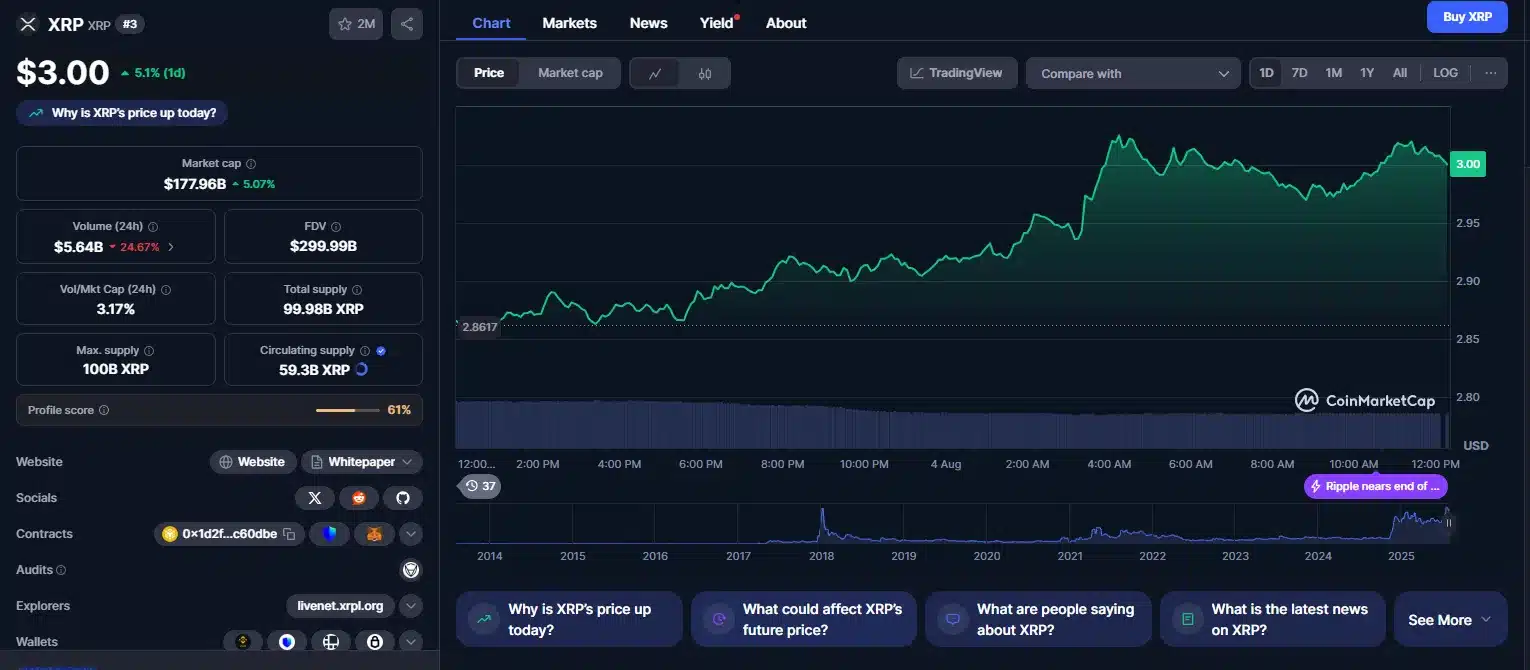Click the Max. supply info icon

click(x=149, y=351)
